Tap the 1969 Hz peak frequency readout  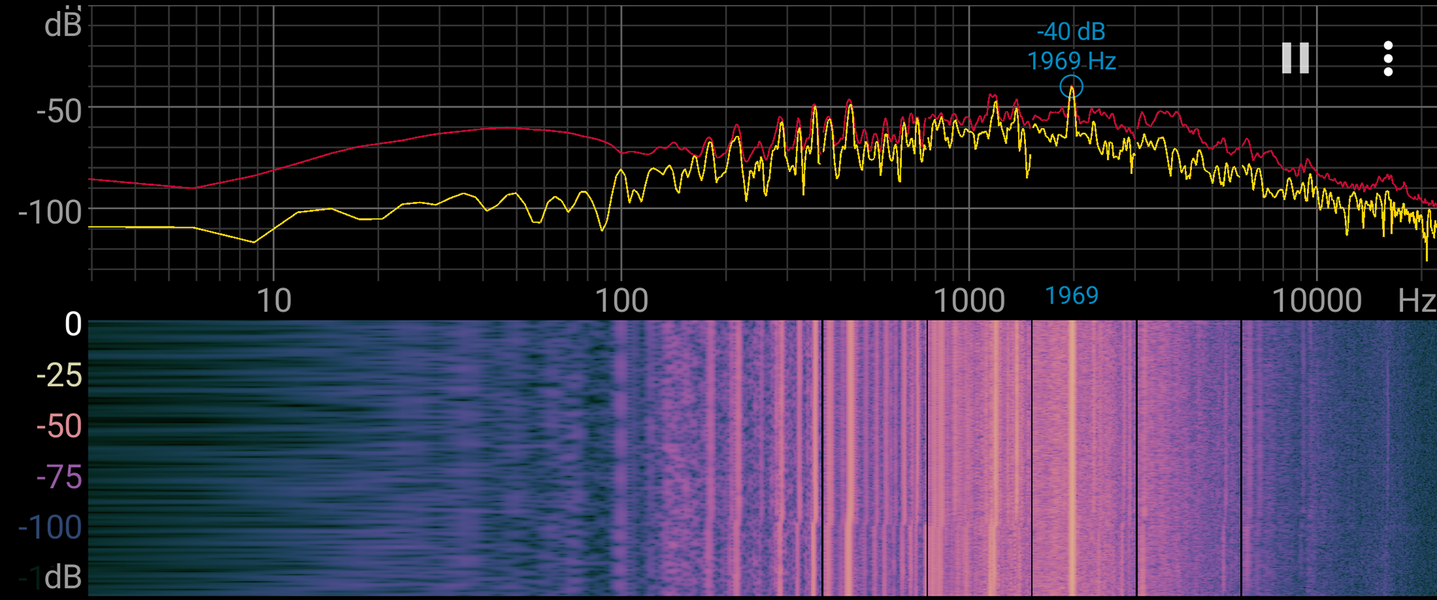tap(1071, 61)
